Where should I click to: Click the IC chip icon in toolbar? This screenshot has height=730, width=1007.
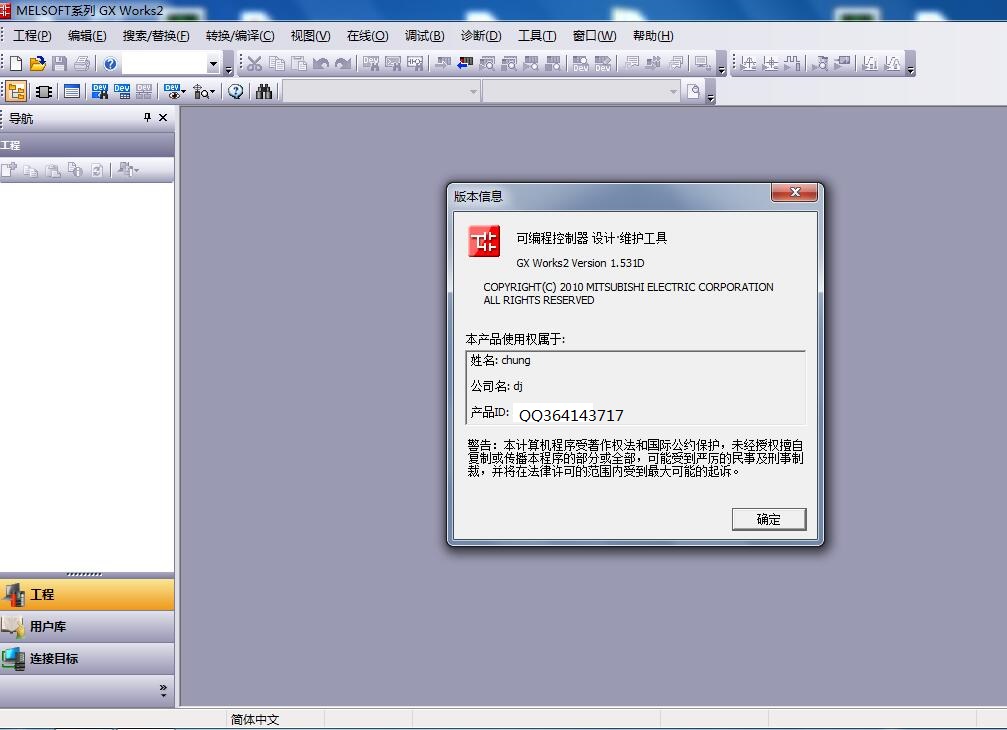pos(44,92)
